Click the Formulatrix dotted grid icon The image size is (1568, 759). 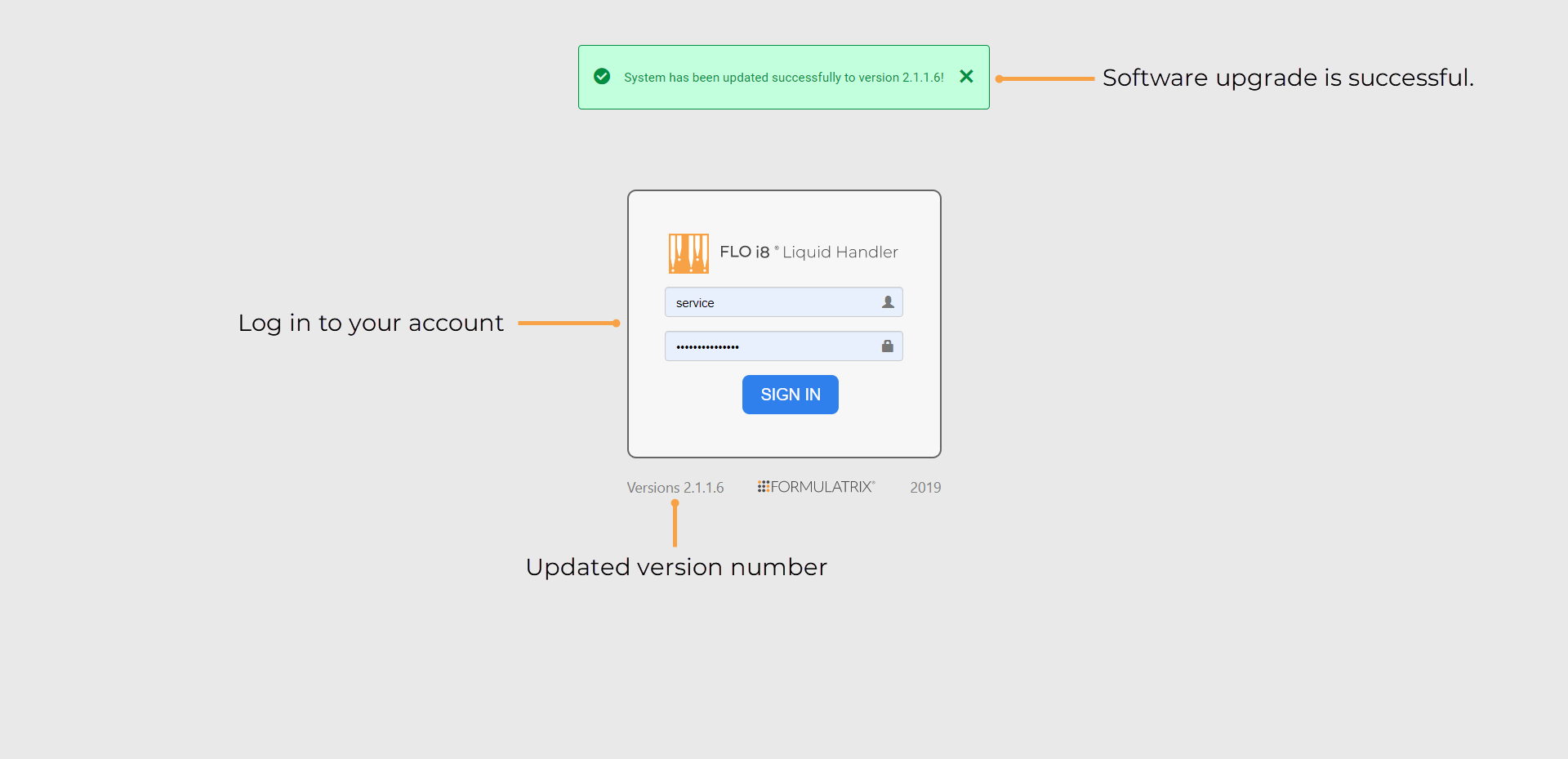coord(763,487)
